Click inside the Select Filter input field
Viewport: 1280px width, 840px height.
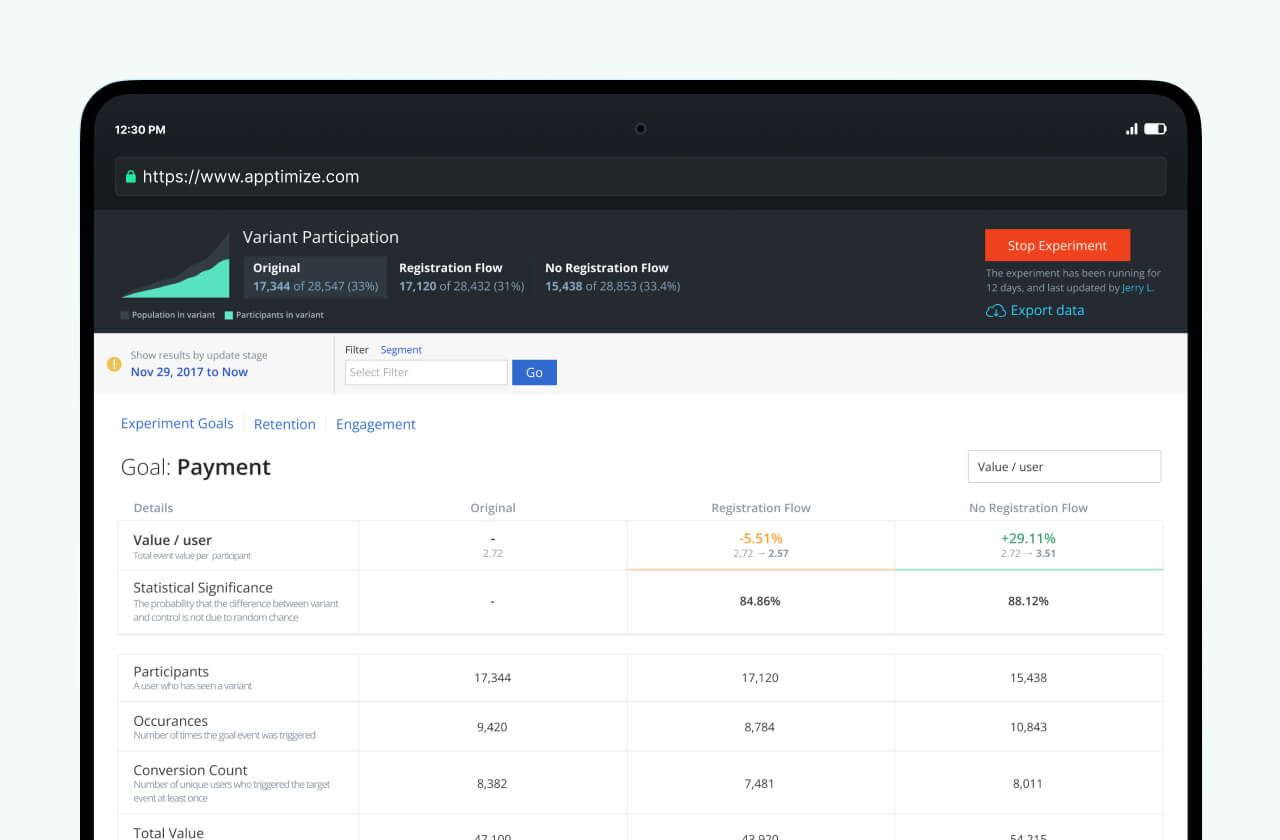coord(425,372)
